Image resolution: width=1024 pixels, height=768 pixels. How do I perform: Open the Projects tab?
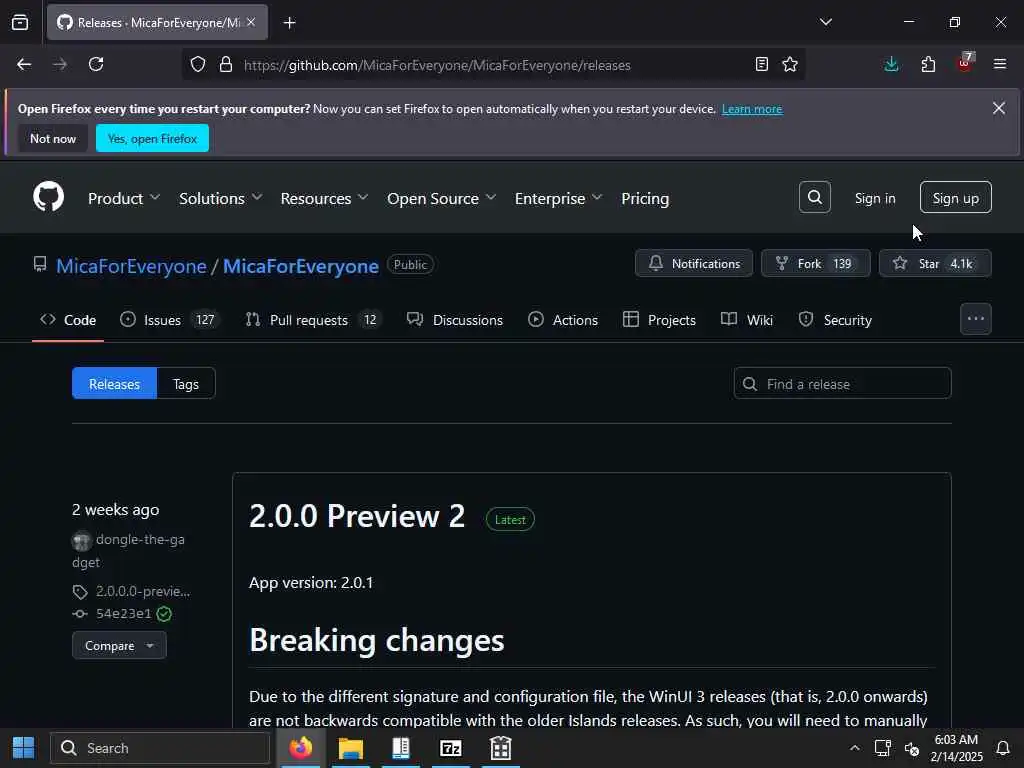pyautogui.click(x=659, y=319)
